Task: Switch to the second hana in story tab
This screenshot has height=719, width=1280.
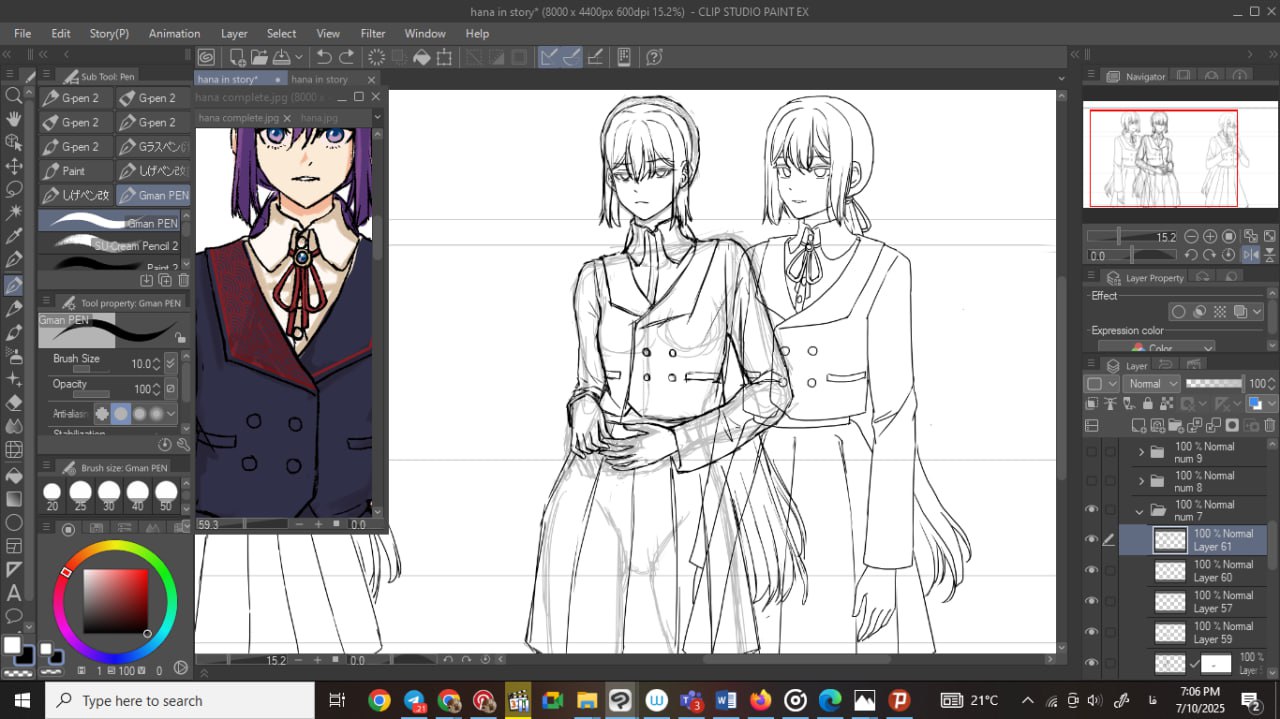Action: point(319,80)
